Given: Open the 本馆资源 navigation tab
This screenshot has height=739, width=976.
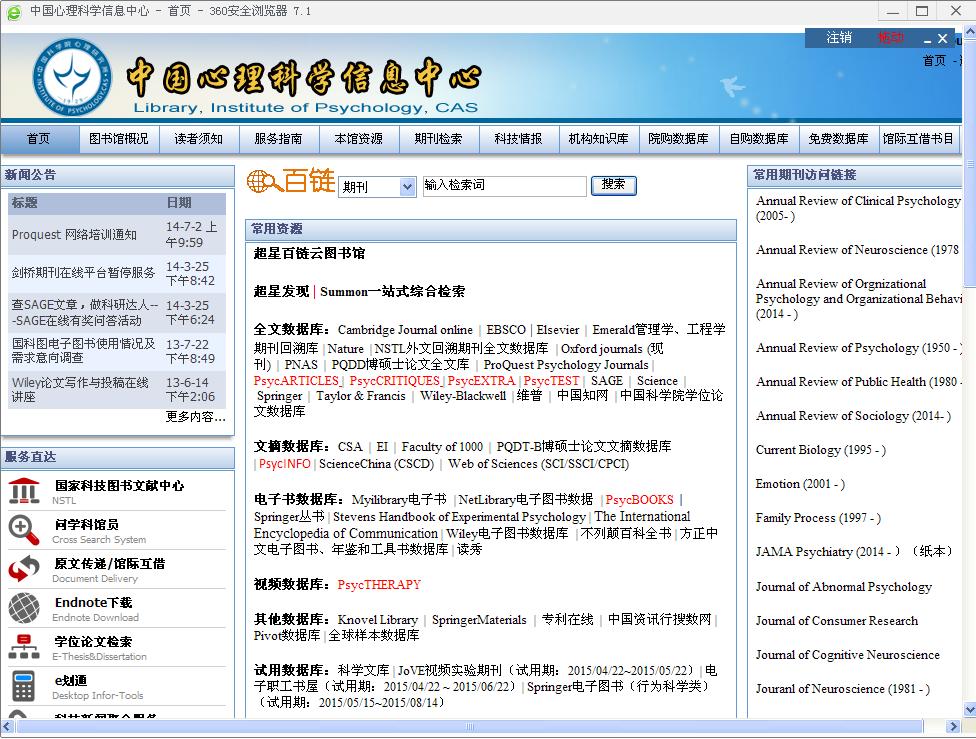Looking at the screenshot, I should (x=359, y=139).
